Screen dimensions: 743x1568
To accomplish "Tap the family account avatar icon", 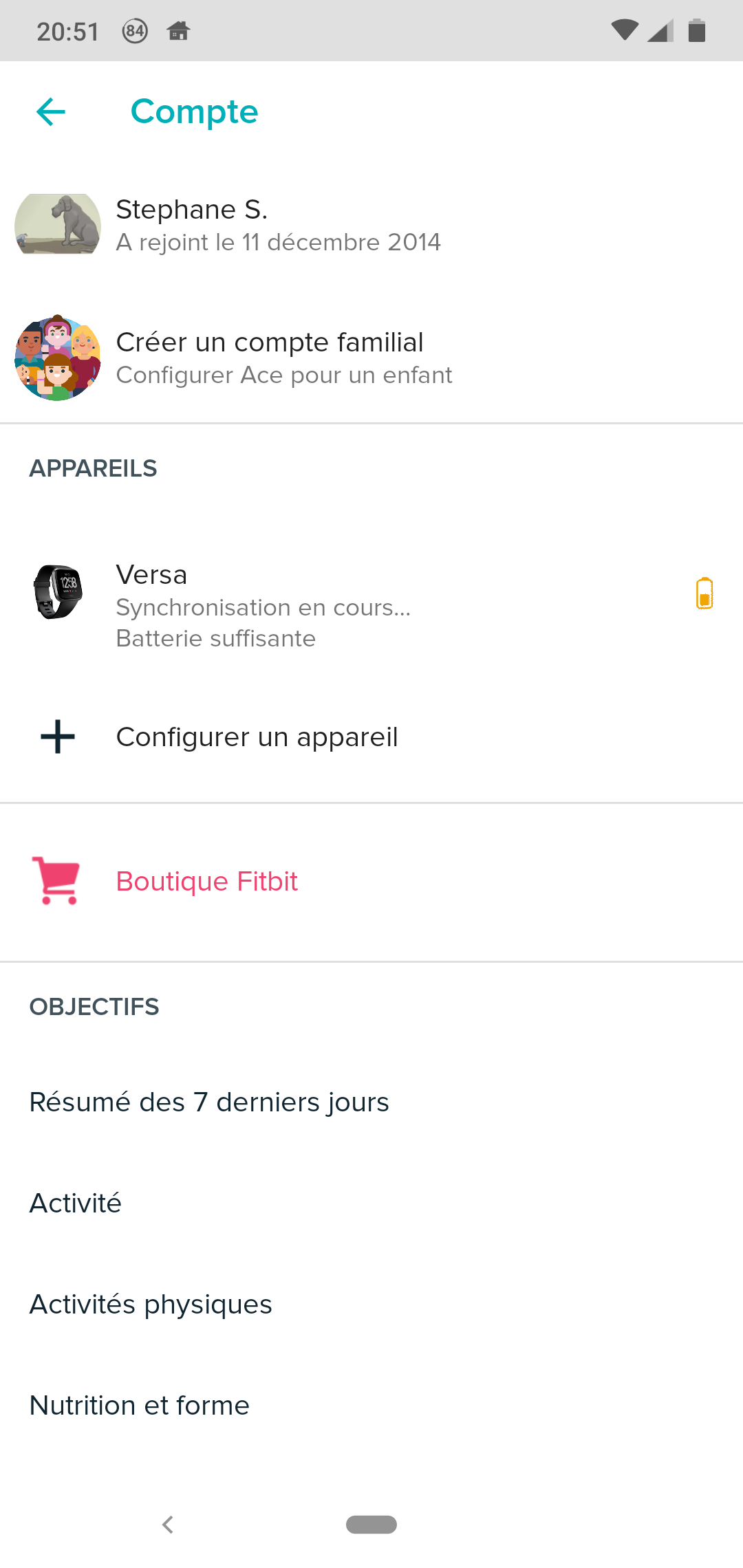I will point(58,358).
